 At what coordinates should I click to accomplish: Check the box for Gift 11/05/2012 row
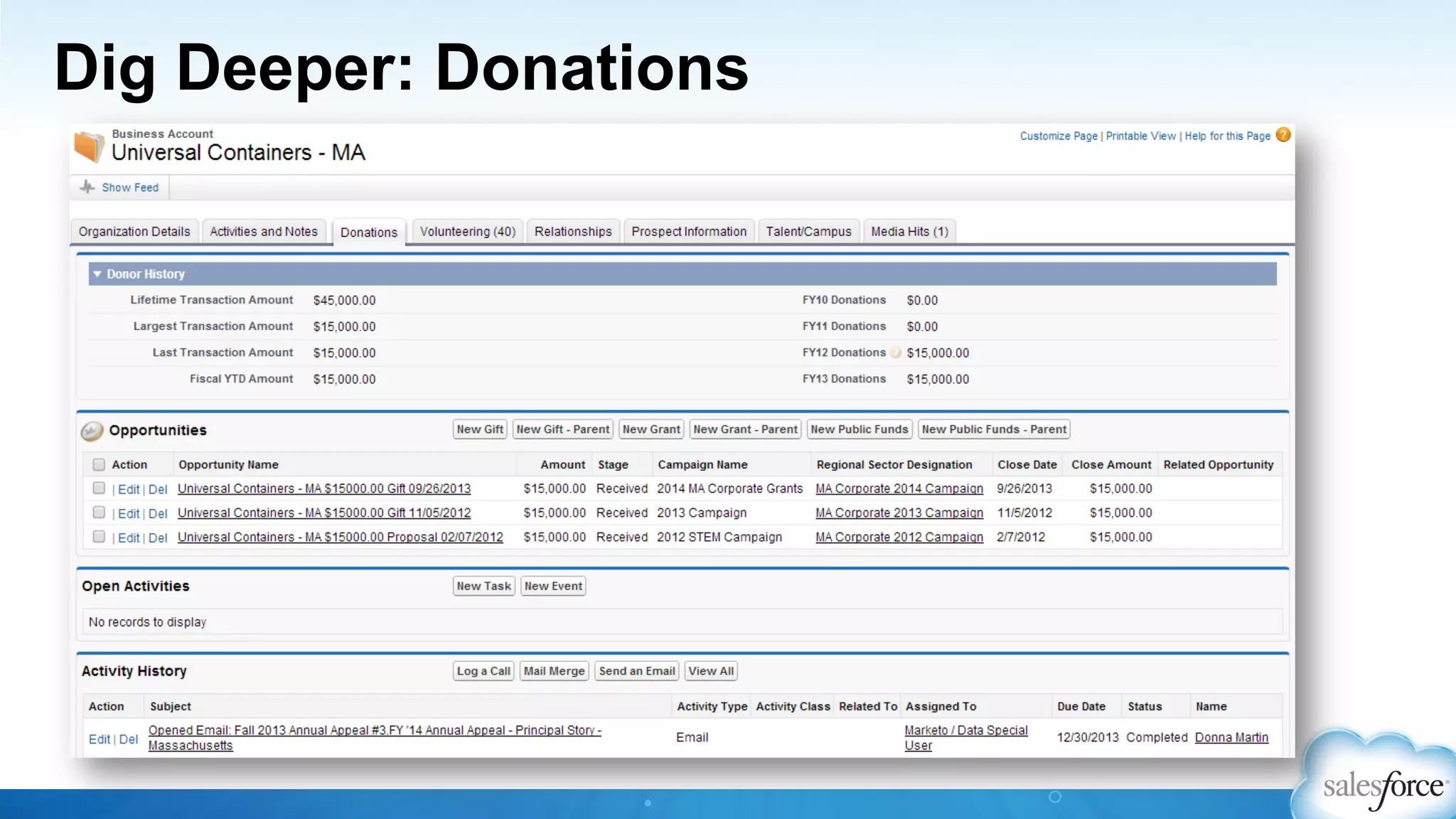pos(99,513)
